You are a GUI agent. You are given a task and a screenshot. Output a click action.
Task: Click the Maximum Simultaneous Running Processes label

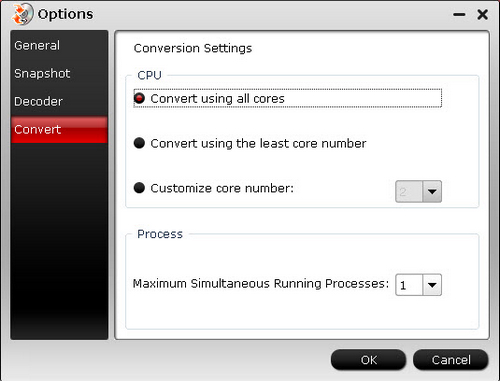coord(261,284)
